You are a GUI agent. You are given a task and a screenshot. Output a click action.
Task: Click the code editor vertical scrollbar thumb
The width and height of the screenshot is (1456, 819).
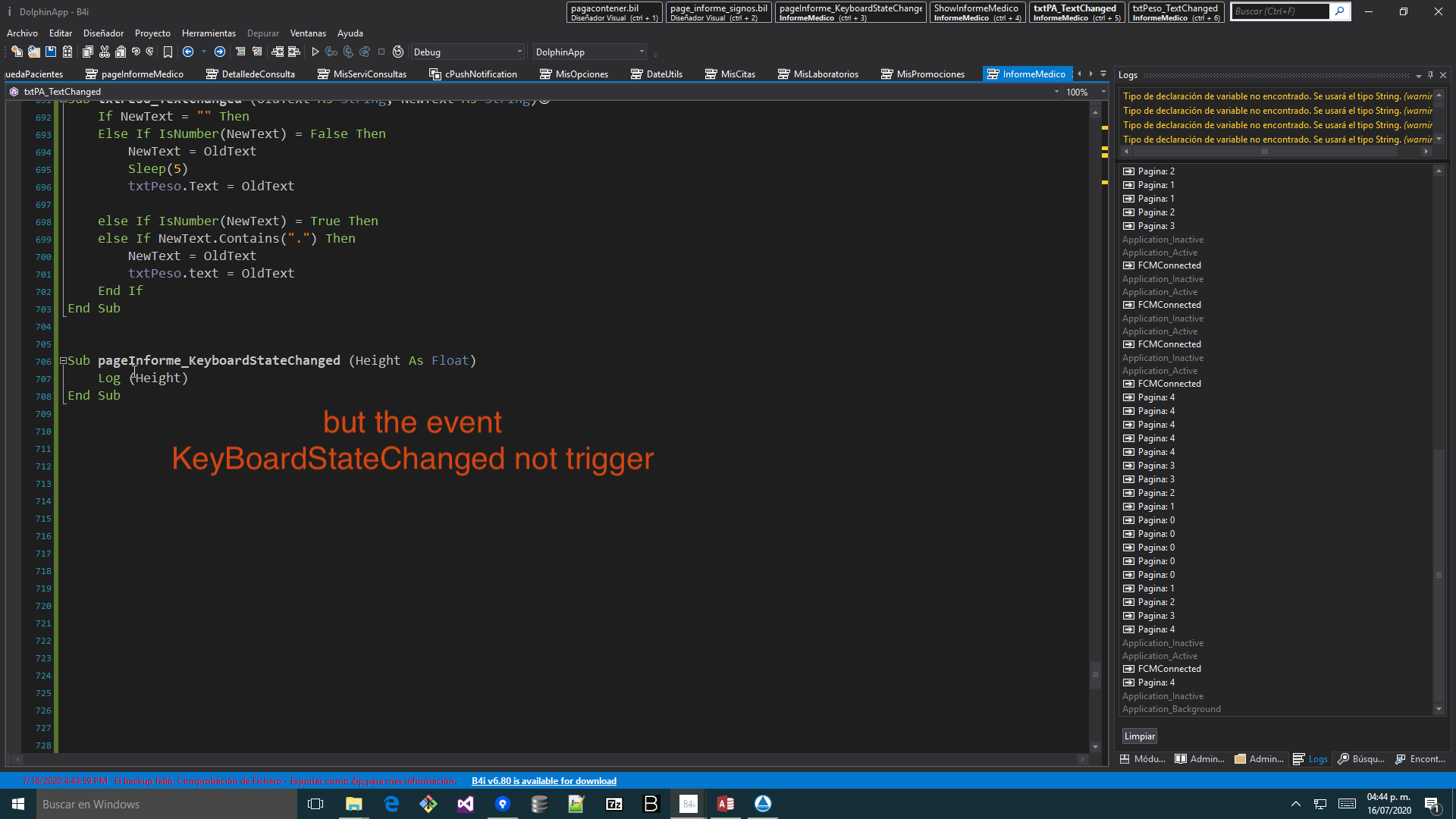(1095, 674)
